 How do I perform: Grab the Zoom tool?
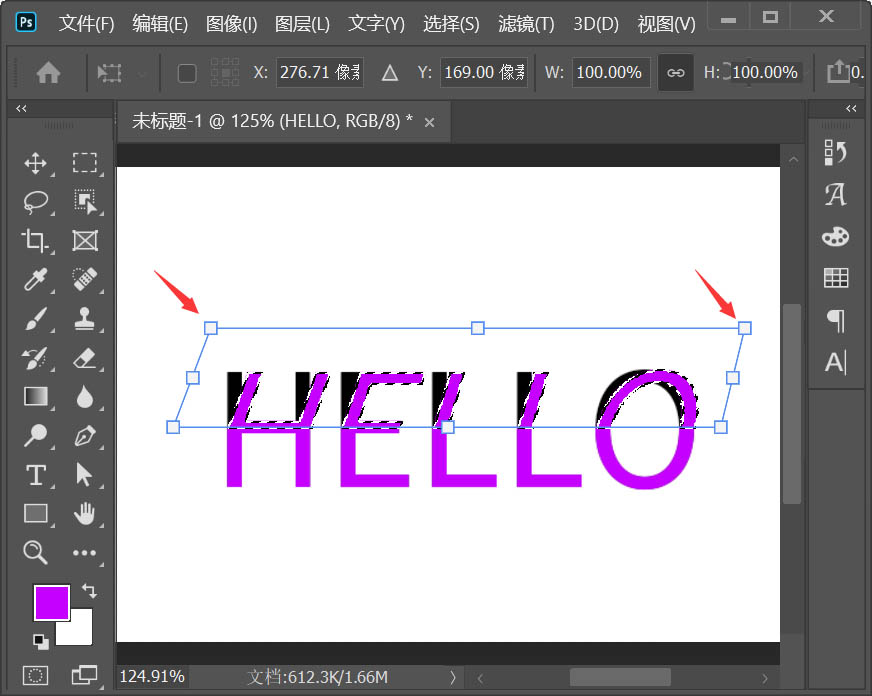point(36,553)
